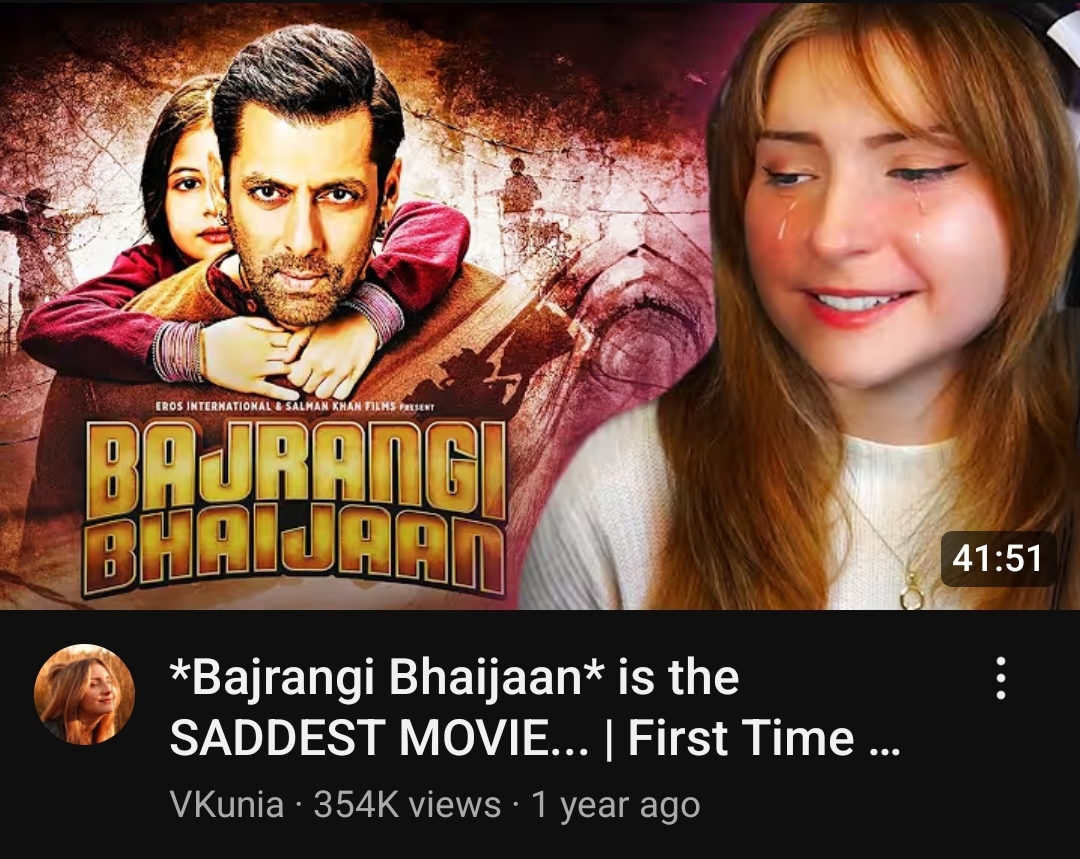Click the "SADDEST MOVIE..." line of the title
The width and height of the screenshot is (1080, 859).
click(x=379, y=738)
